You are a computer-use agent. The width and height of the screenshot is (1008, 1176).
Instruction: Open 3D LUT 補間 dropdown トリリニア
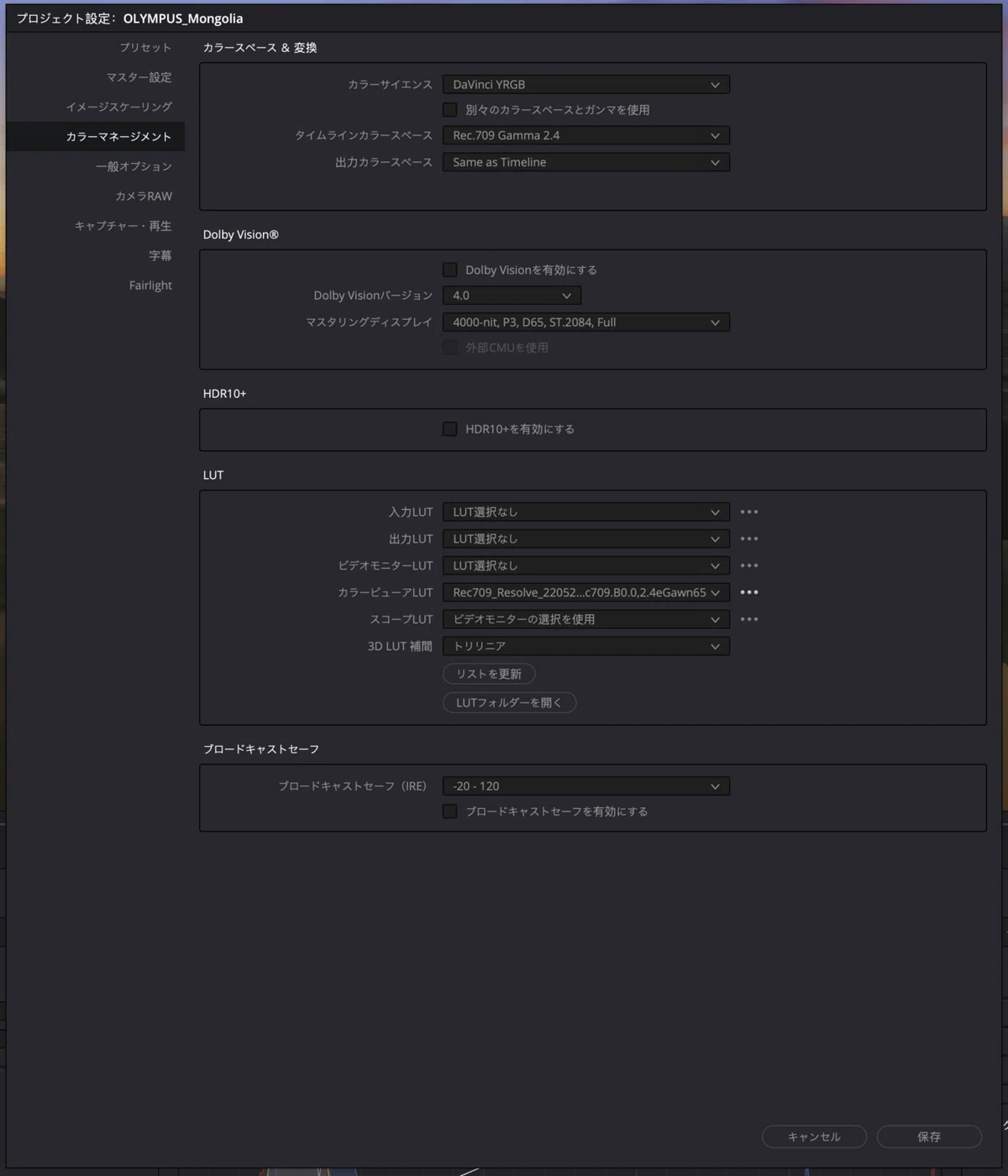585,646
